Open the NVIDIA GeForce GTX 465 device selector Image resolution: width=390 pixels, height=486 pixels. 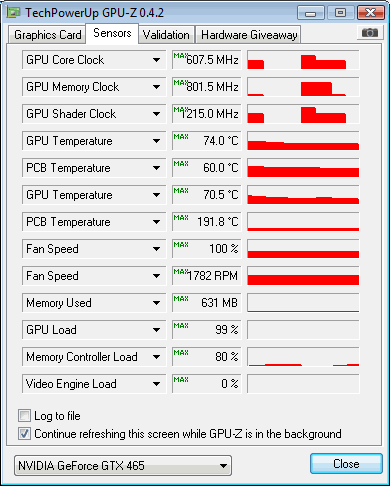(123, 465)
